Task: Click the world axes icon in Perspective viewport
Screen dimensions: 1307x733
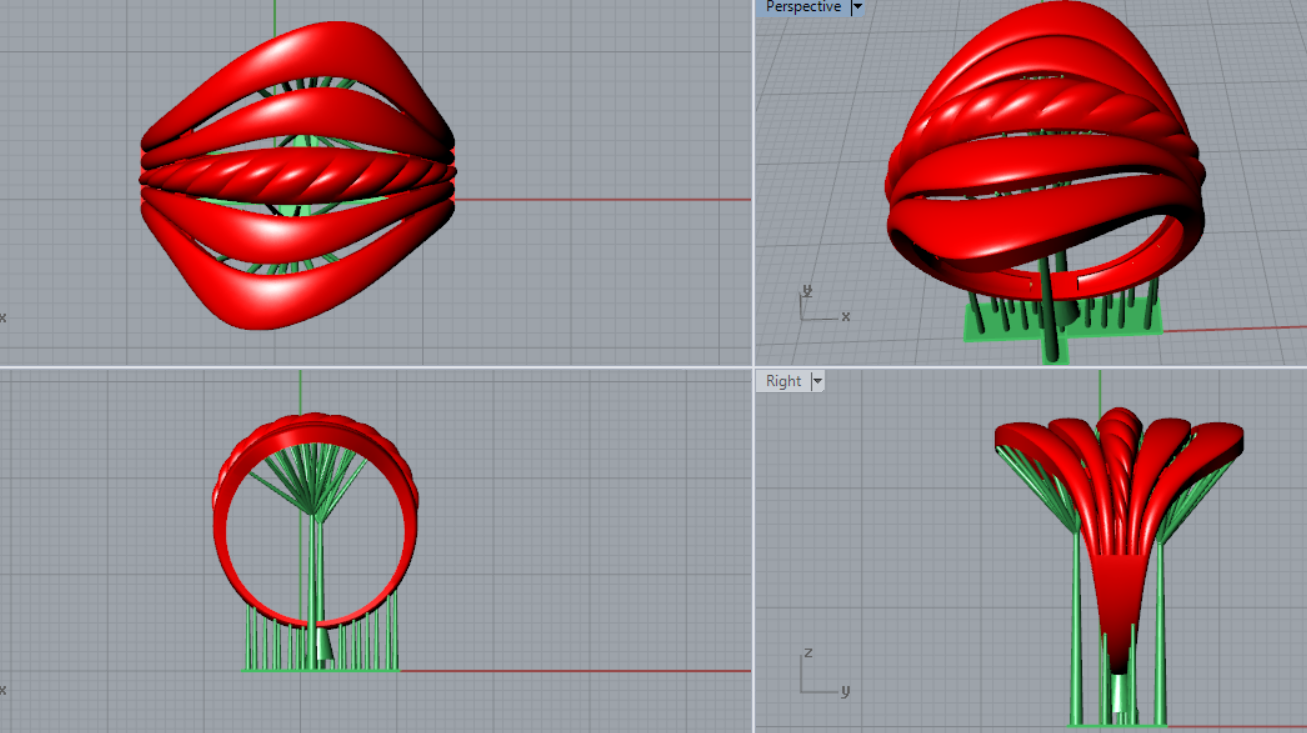Action: pos(818,307)
